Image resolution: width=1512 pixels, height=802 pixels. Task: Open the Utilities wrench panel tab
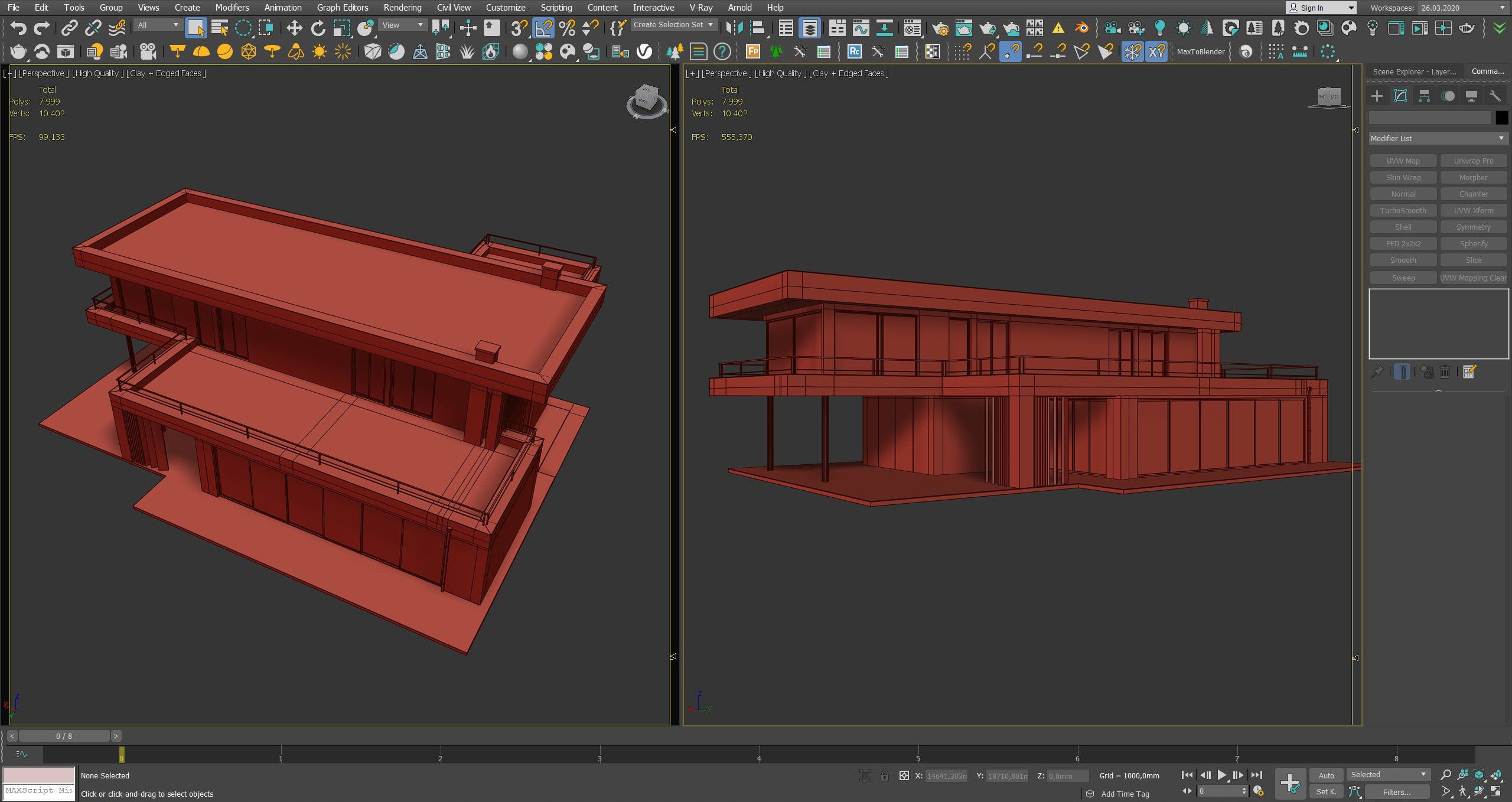point(1495,96)
